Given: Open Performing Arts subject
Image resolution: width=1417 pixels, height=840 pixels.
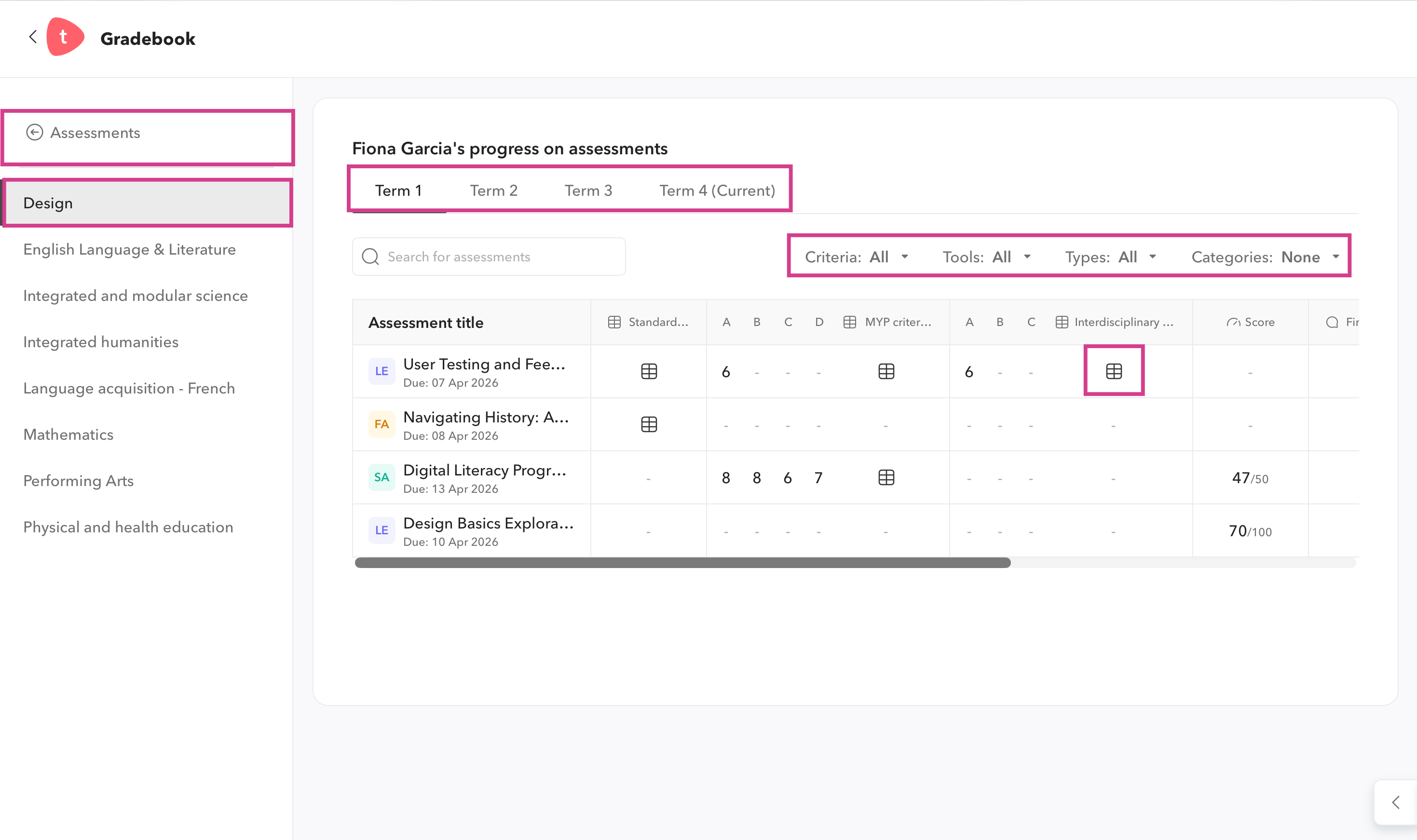Looking at the screenshot, I should coord(79,481).
